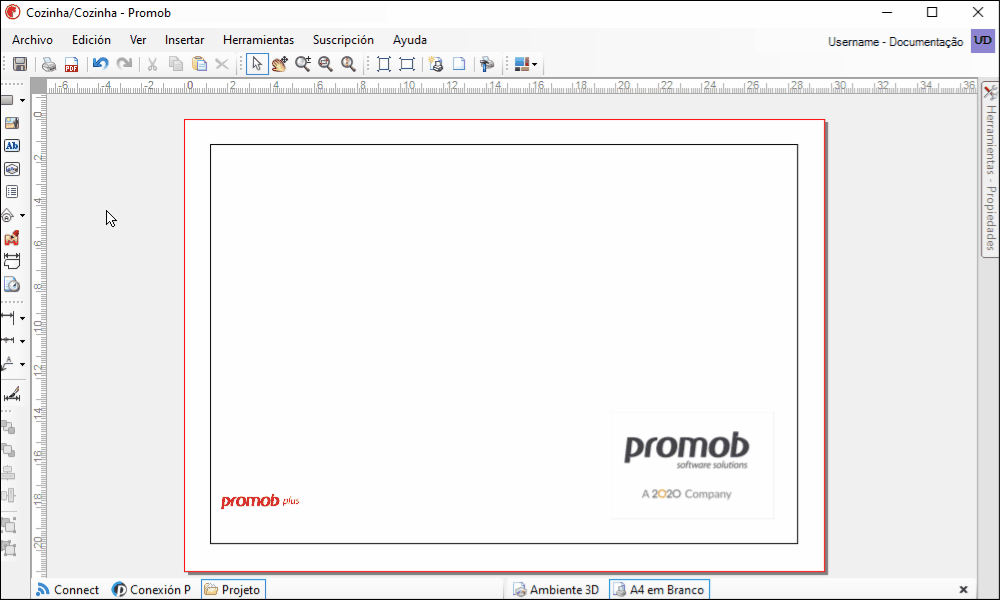Select the Ab text tool

coord(11,146)
